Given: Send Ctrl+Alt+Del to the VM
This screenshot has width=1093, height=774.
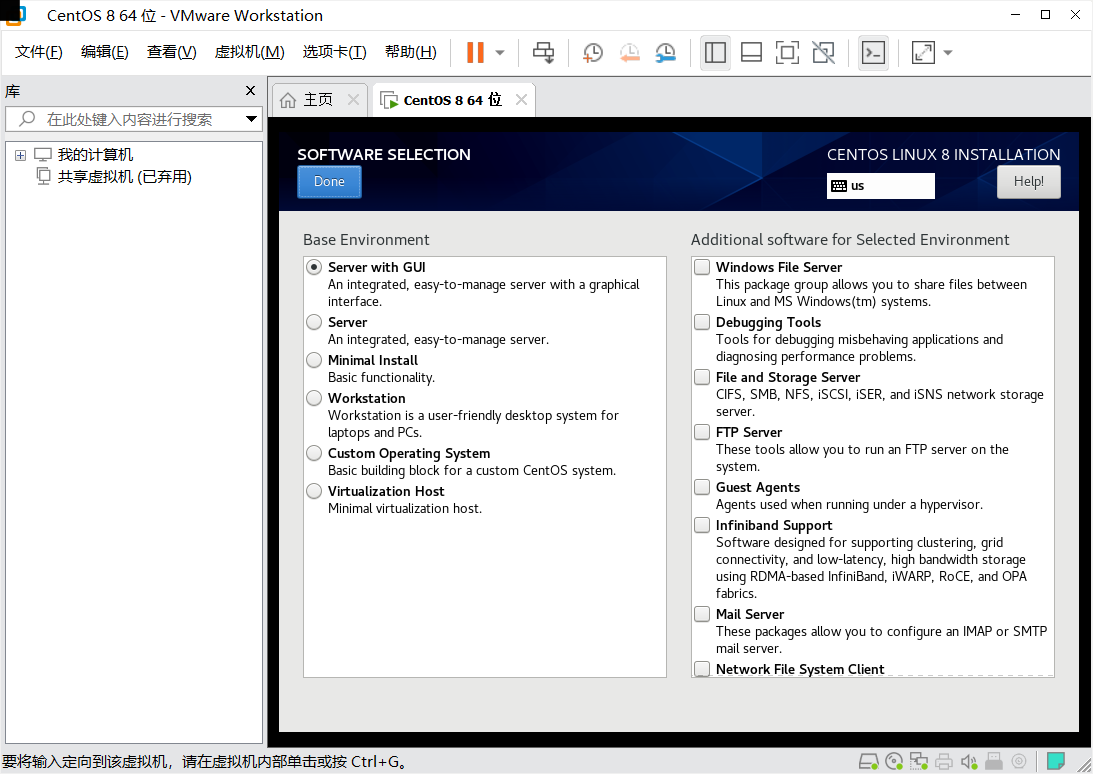Looking at the screenshot, I should tap(543, 52).
